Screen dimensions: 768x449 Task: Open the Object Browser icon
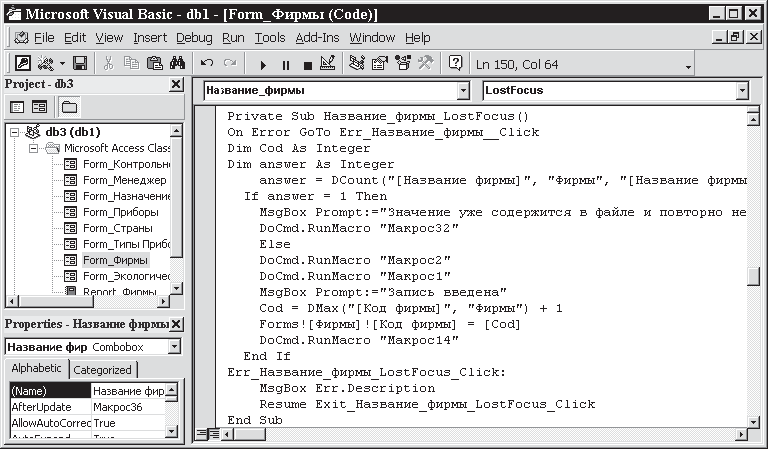402,64
